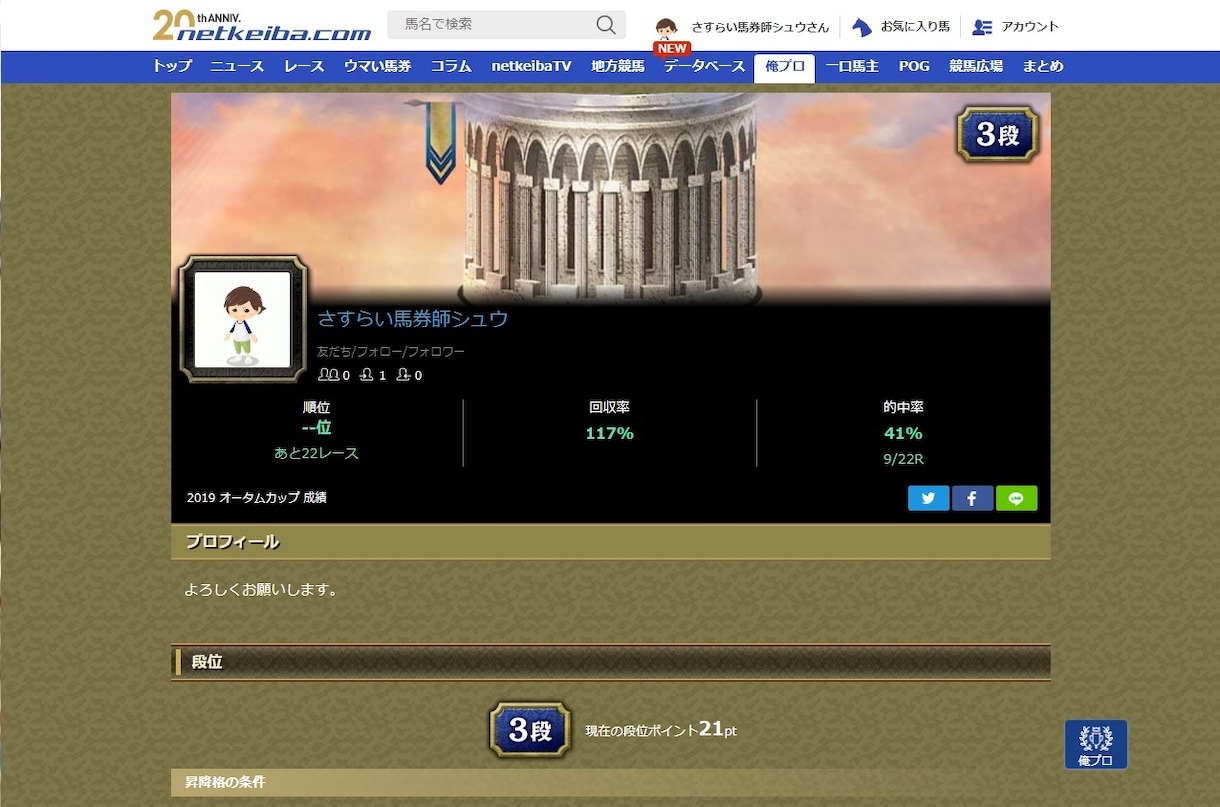This screenshot has width=1220, height=807.
Task: Click the friends count icon
Action: coord(329,375)
